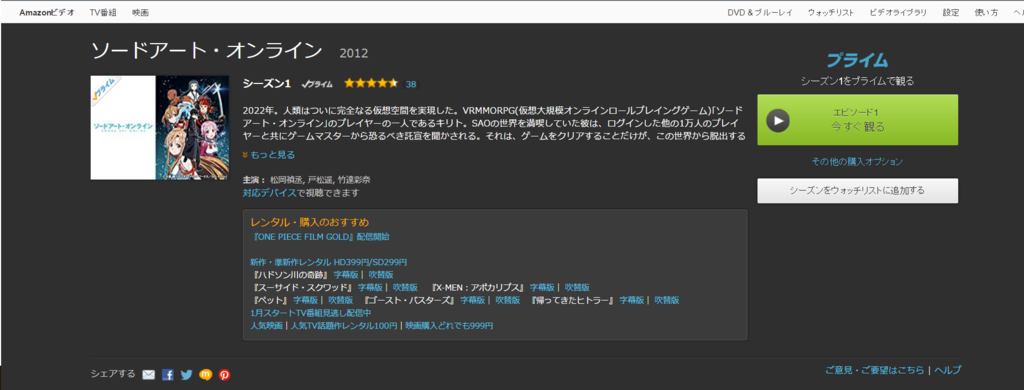Share via the email envelope icon

point(148,375)
